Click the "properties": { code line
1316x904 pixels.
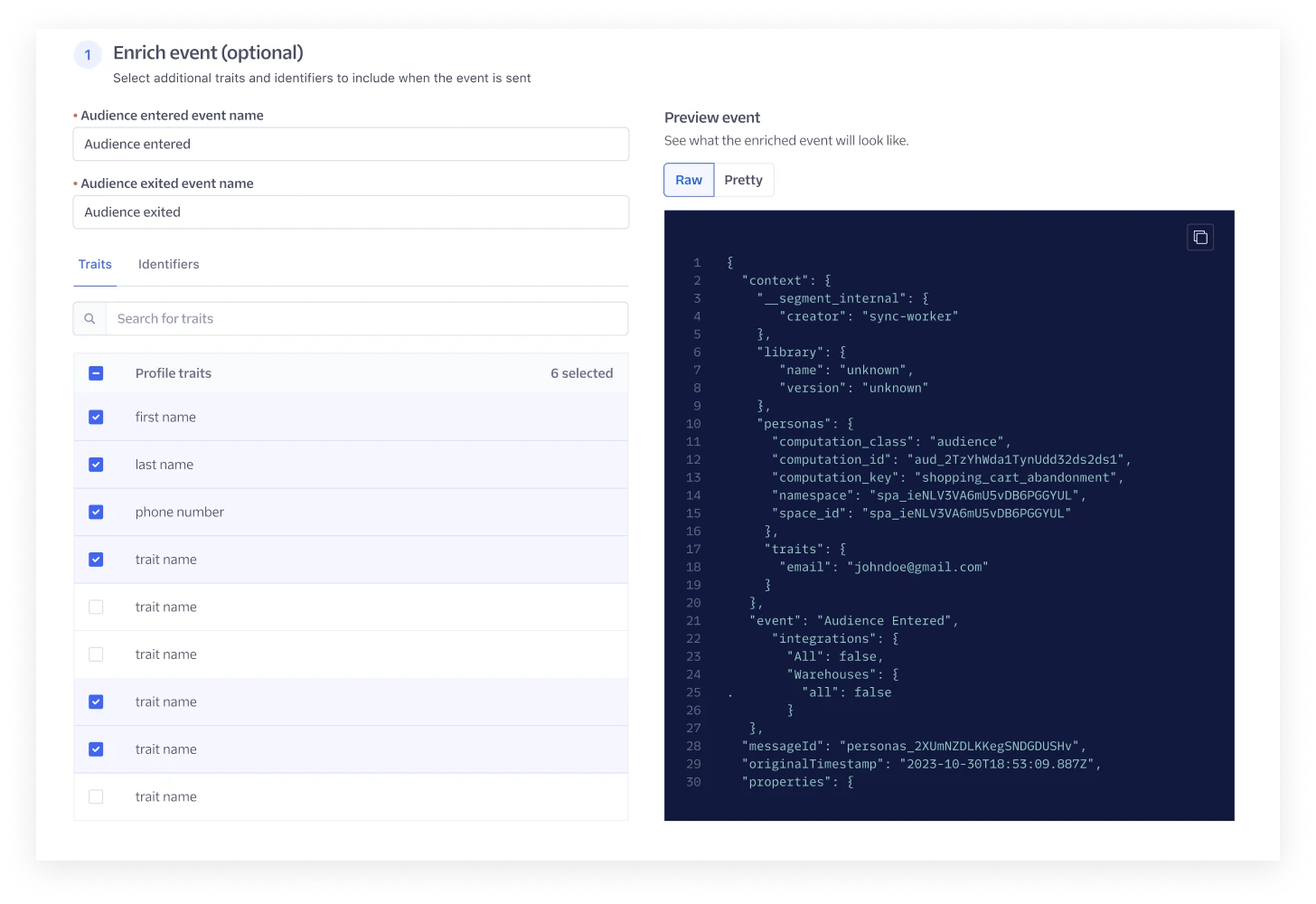pyautogui.click(x=797, y=782)
